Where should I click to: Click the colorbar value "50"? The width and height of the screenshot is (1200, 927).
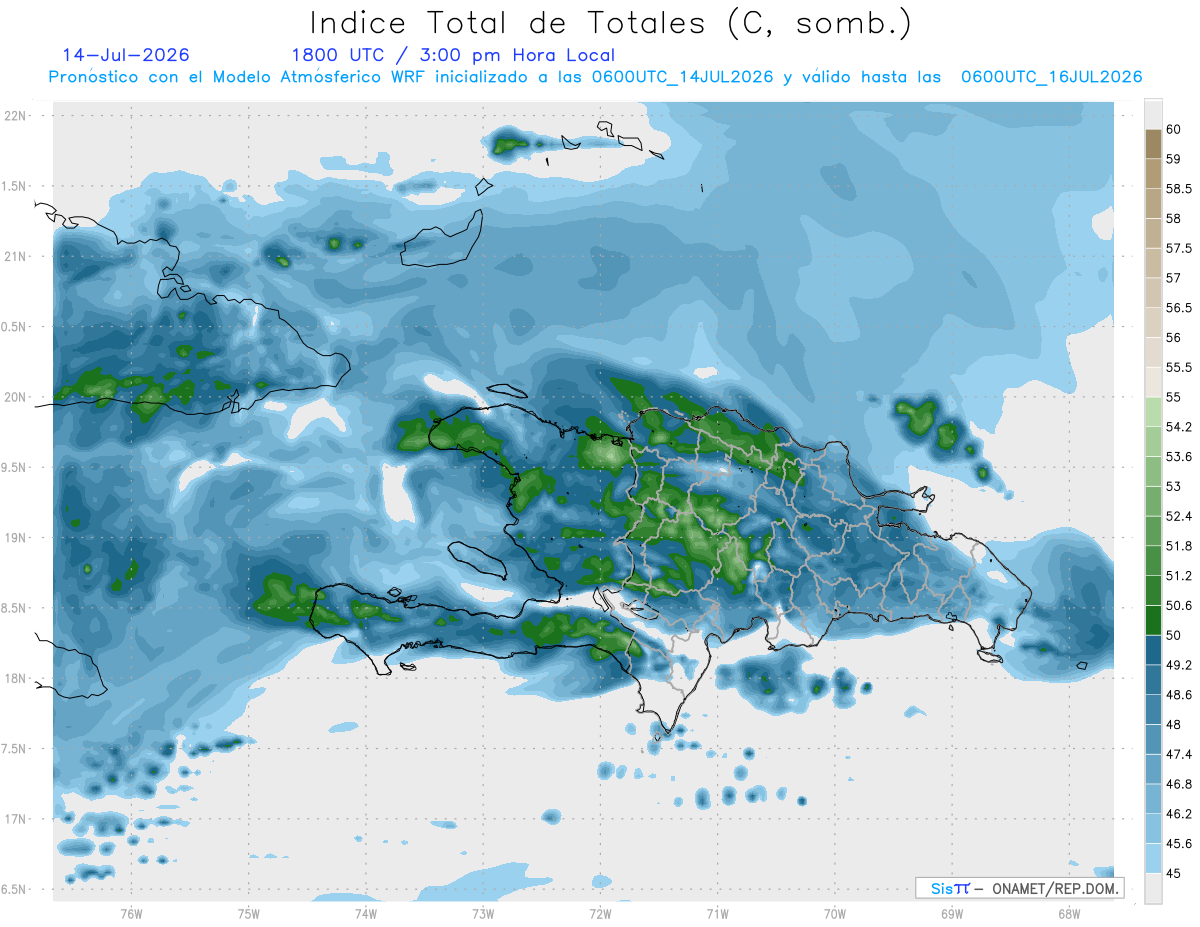point(1175,636)
